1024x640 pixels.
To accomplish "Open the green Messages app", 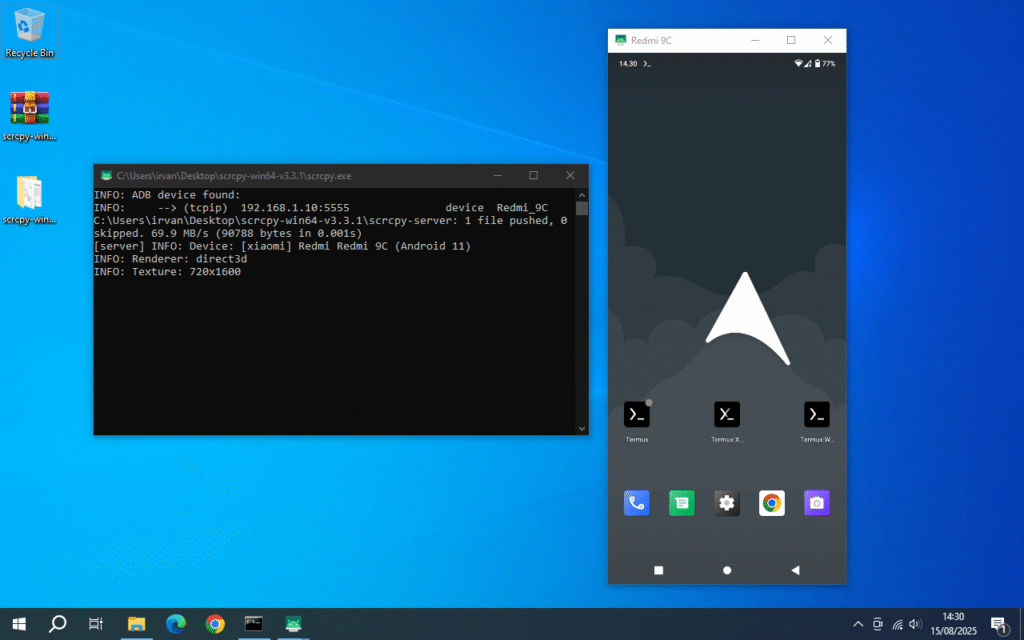I will coord(682,503).
